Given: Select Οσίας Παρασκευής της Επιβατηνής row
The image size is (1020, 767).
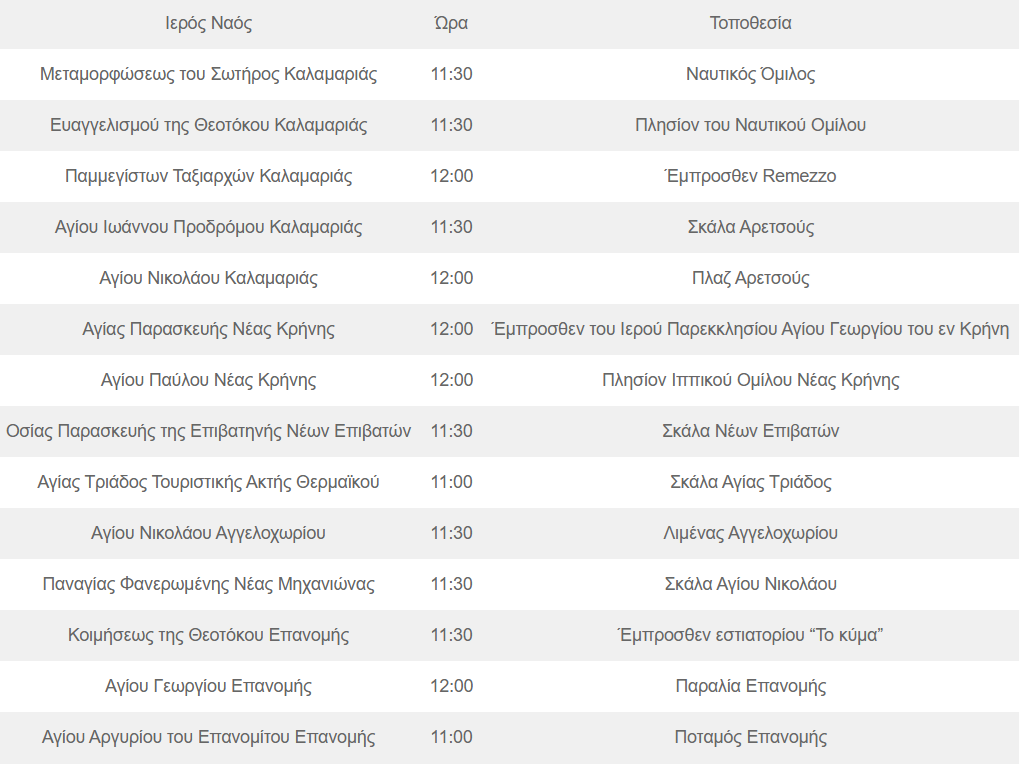Looking at the screenshot, I should (x=510, y=431).
